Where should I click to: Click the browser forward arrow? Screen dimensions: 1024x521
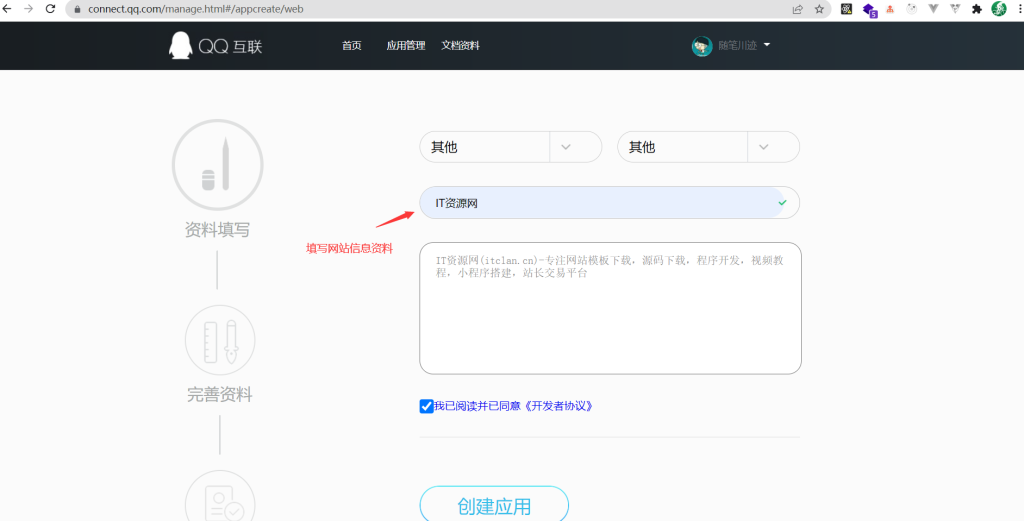coord(29,9)
